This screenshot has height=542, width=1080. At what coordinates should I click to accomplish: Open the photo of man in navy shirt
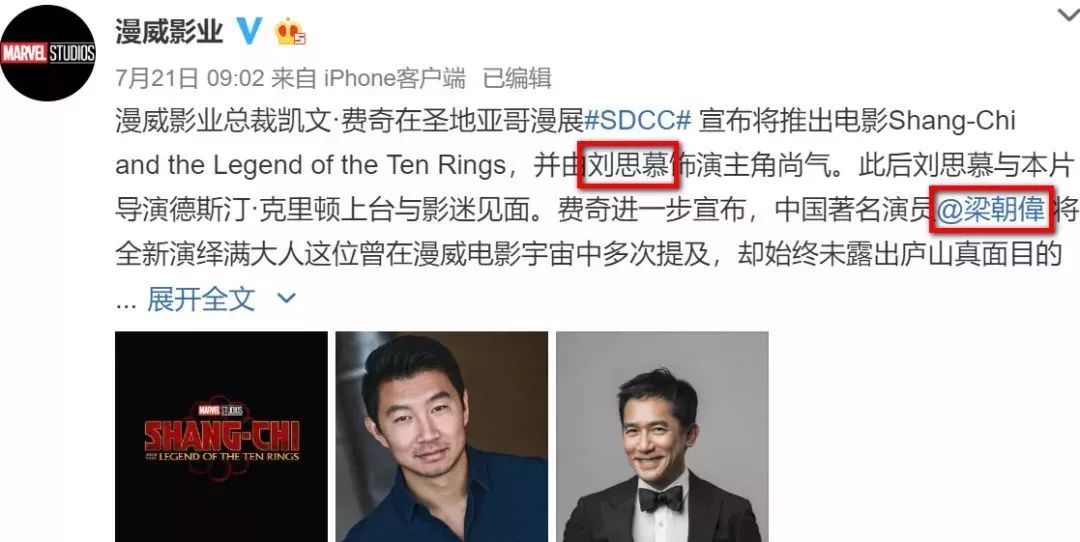[442, 437]
